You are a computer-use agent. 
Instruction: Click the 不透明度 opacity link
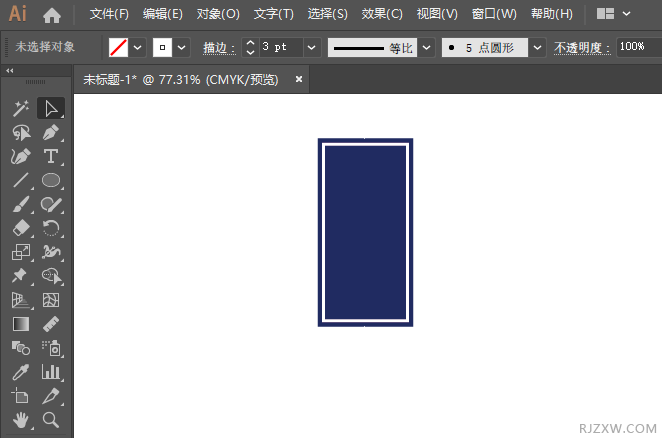[581, 47]
